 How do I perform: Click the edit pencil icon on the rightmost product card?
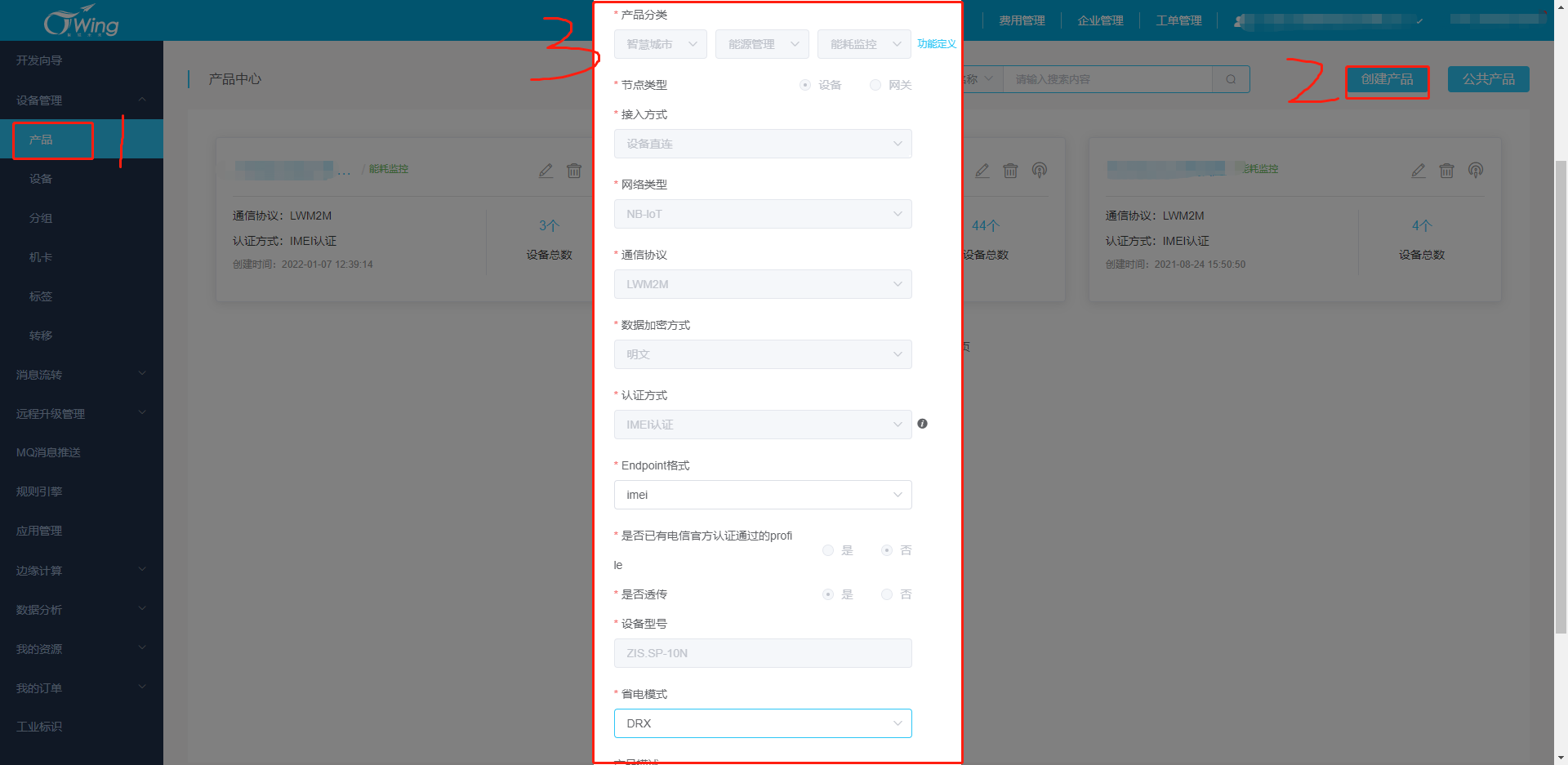1419,171
